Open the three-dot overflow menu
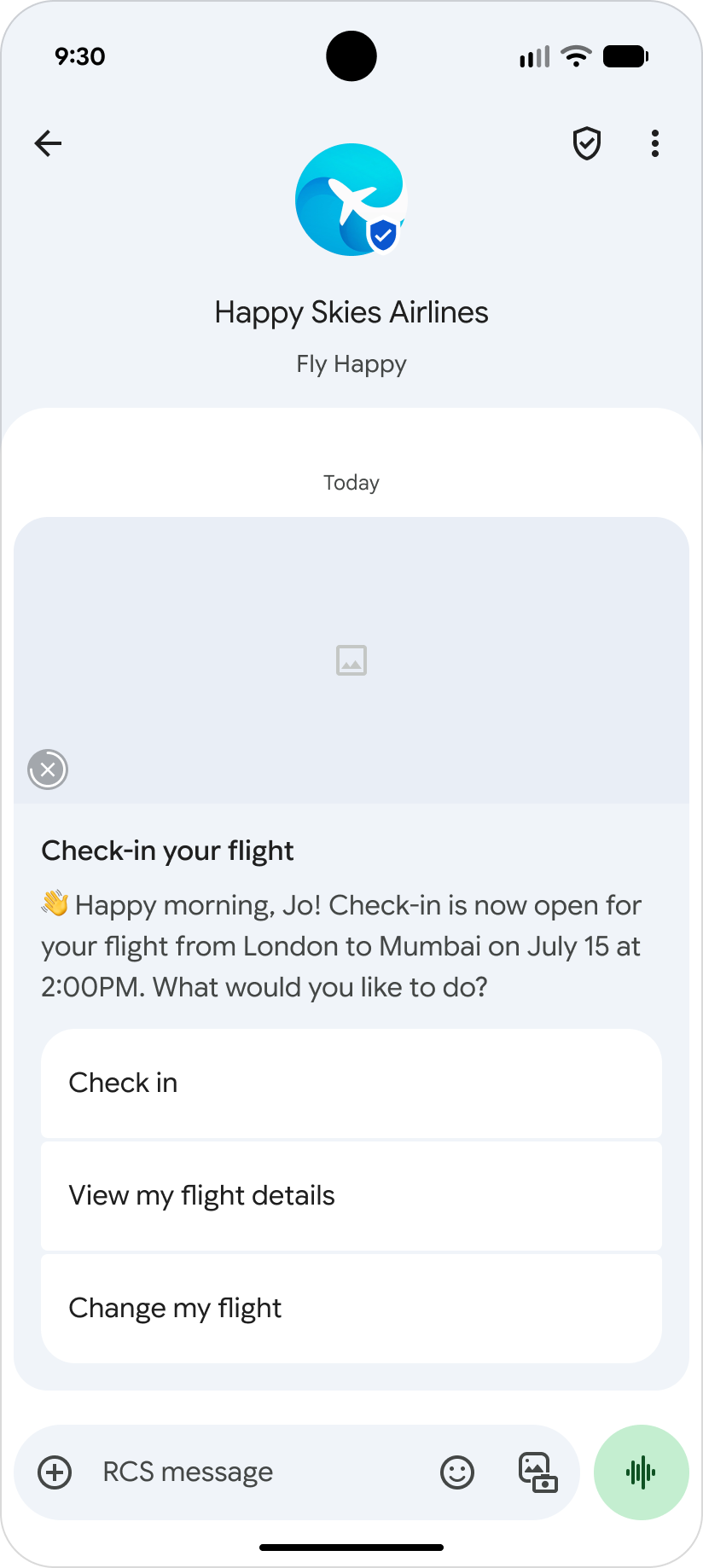Screen dimensions: 703x1568 coord(654,143)
